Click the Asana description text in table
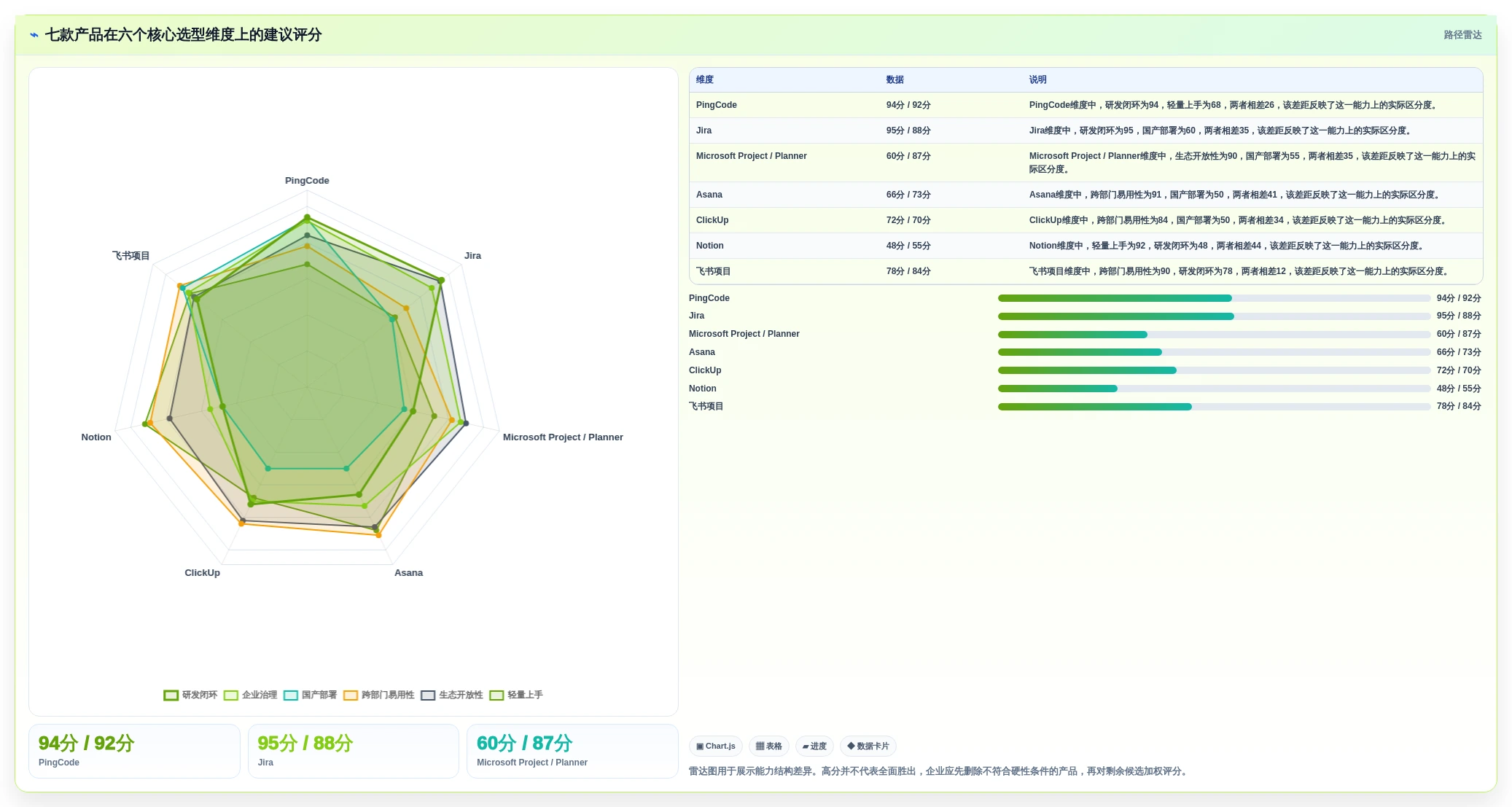Screen dimensions: 1512x807 click(x=1235, y=195)
